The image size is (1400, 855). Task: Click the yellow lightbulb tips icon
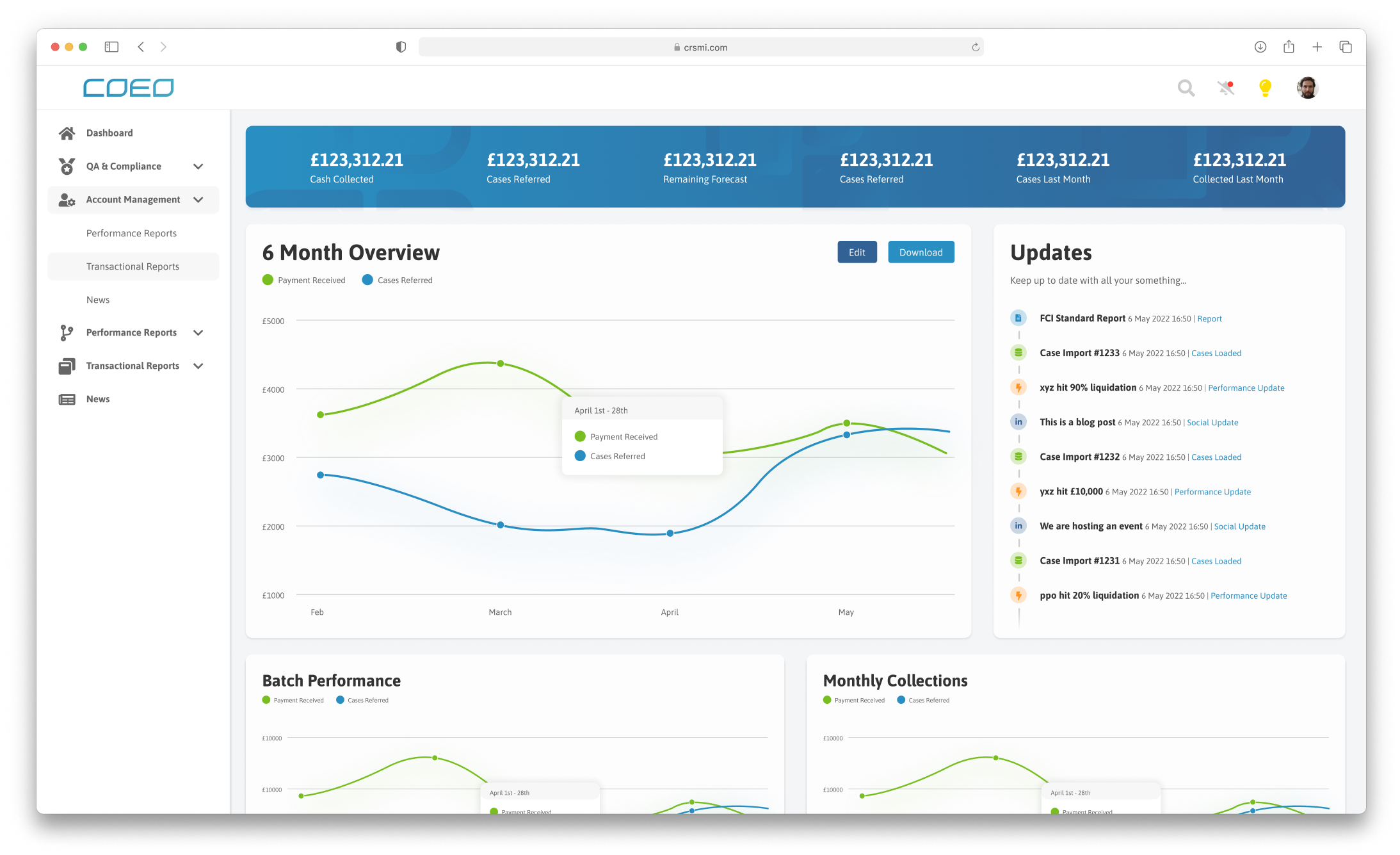click(1265, 88)
